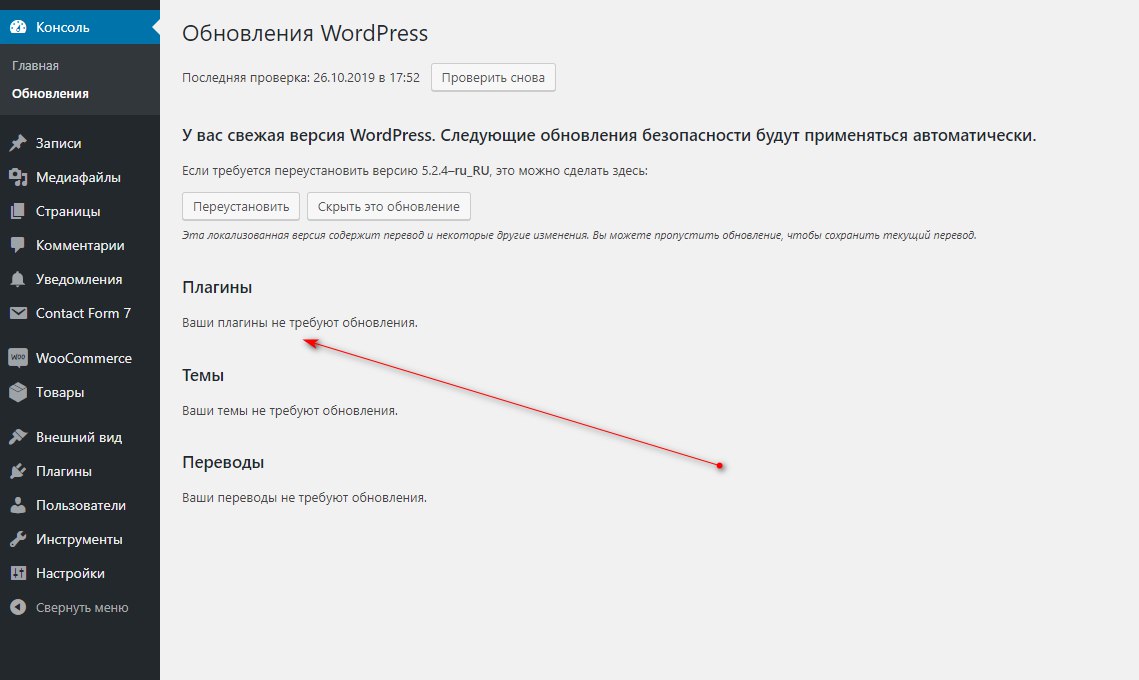Open the Записи menu
The width and height of the screenshot is (1139, 680).
pos(80,143)
